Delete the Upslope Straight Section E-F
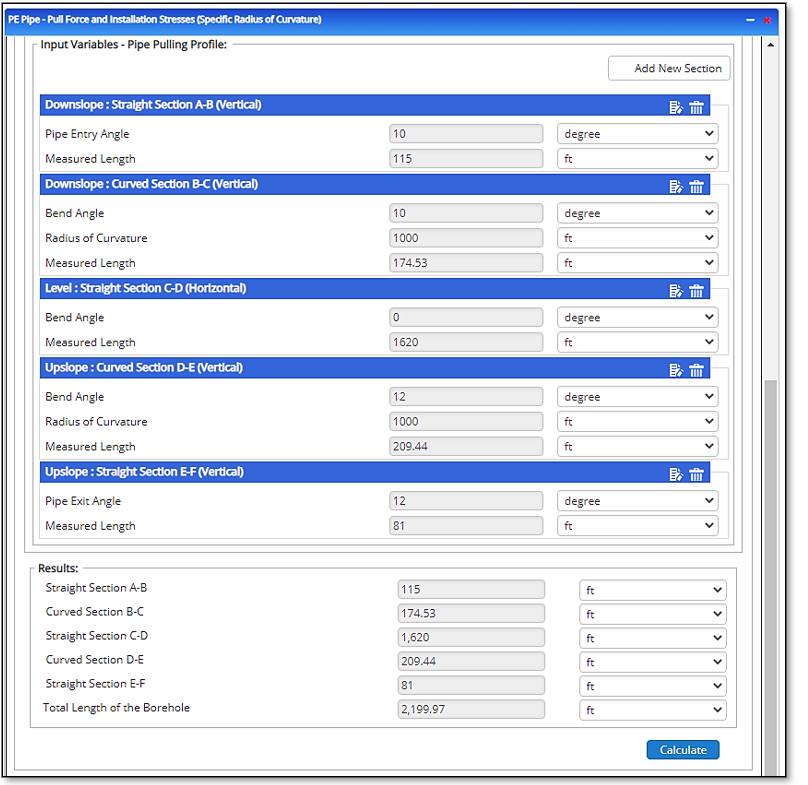The height and width of the screenshot is (785, 808). coord(697,474)
